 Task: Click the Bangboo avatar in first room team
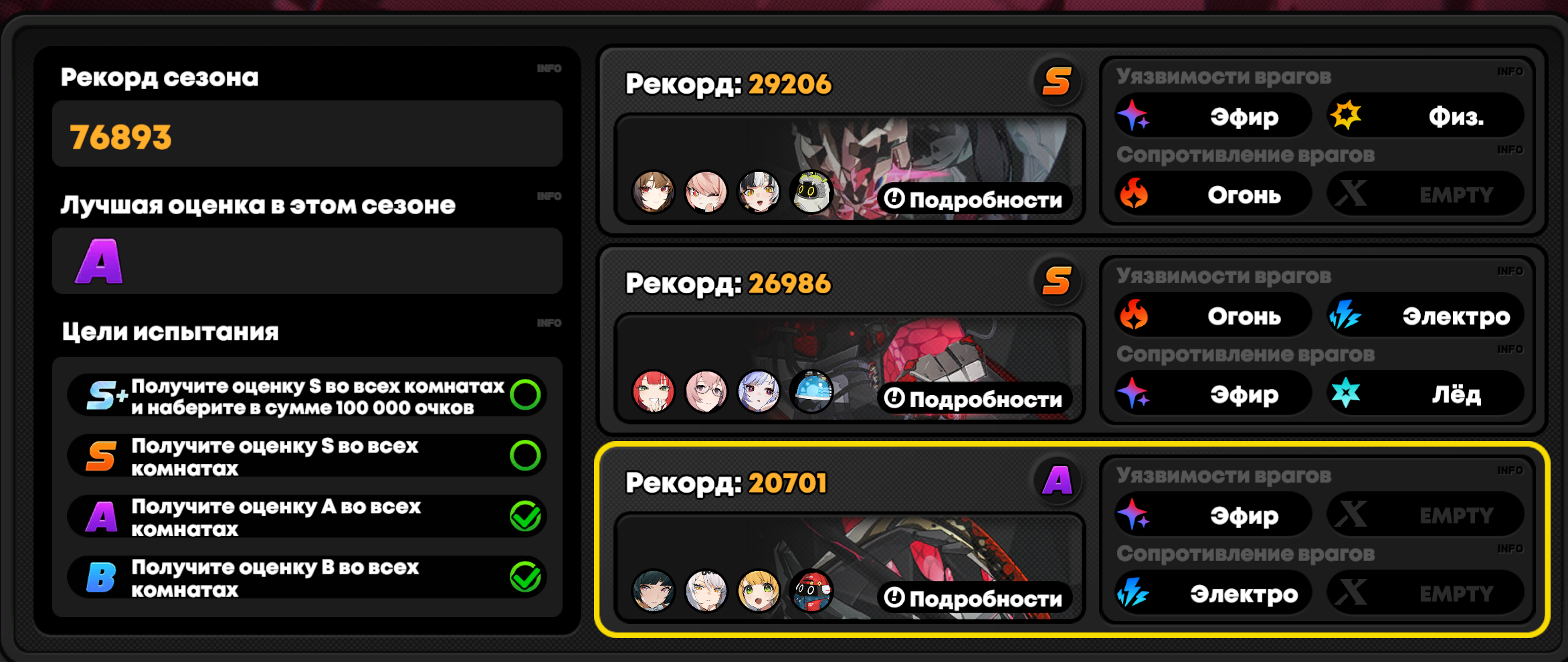pos(811,192)
